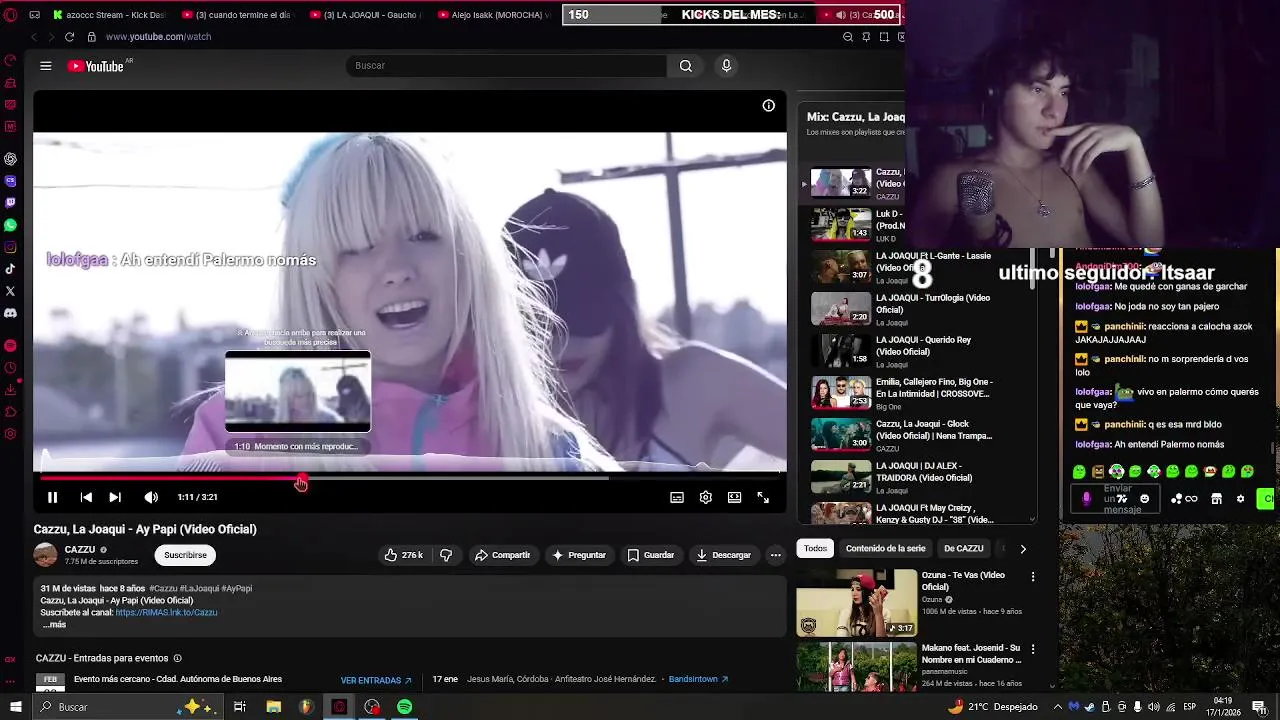The width and height of the screenshot is (1280, 720).
Task: Open the emoji picker in Kick chat
Action: pos(1144,498)
